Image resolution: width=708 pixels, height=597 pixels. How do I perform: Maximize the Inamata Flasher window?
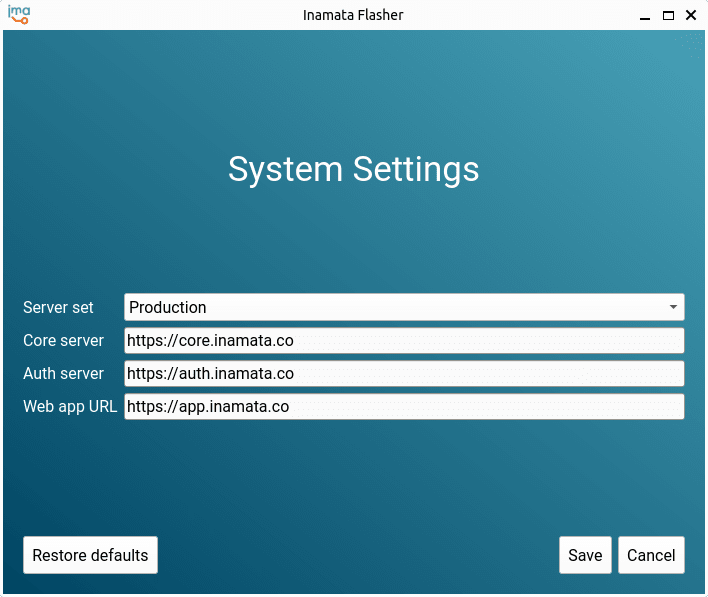668,16
